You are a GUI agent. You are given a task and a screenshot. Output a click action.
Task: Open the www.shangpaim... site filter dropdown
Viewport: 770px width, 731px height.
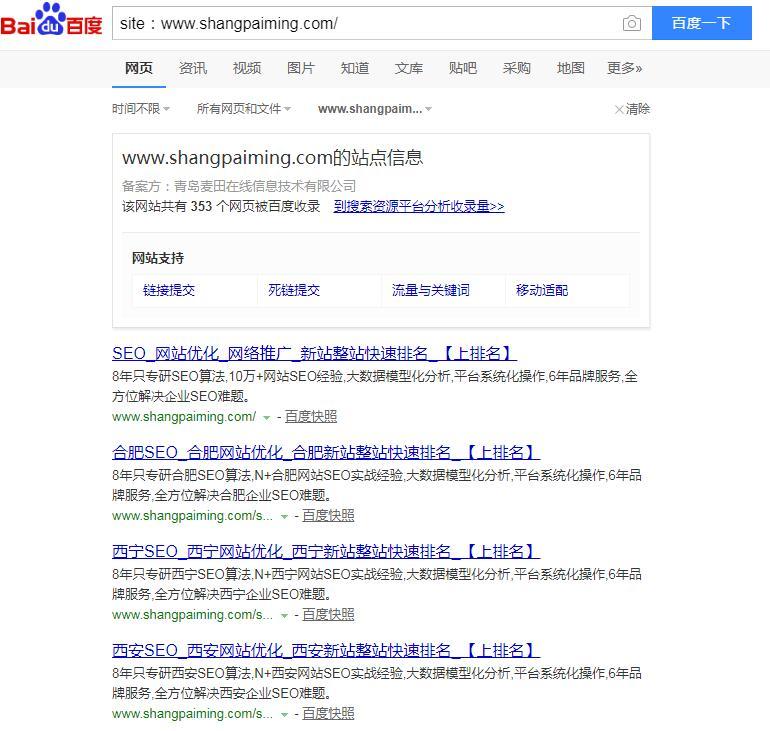click(x=375, y=108)
